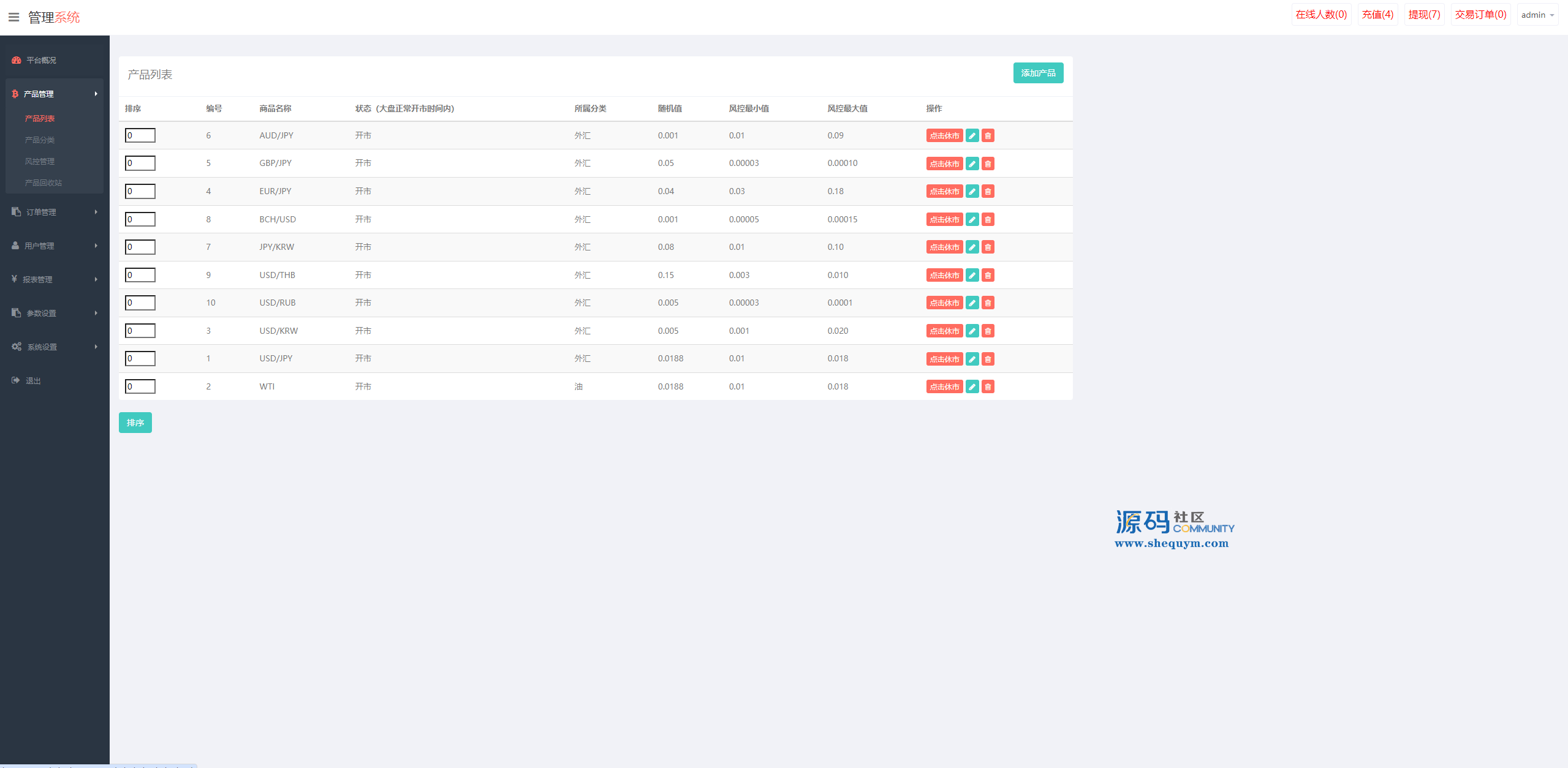Click the sort input for USD/RUB
The width and height of the screenshot is (1568, 768).
[x=140, y=303]
